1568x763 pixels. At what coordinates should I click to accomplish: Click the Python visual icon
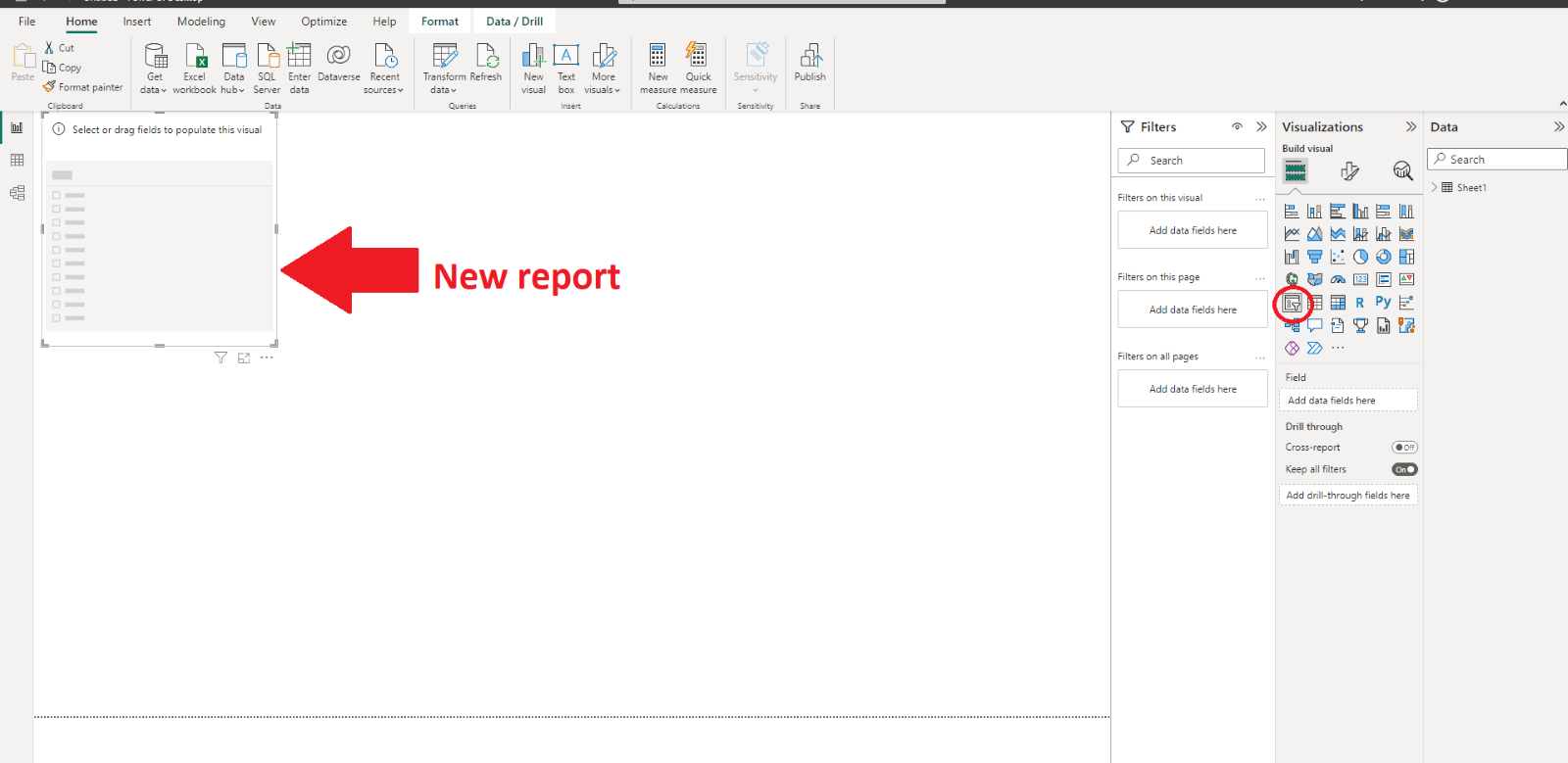(1383, 303)
